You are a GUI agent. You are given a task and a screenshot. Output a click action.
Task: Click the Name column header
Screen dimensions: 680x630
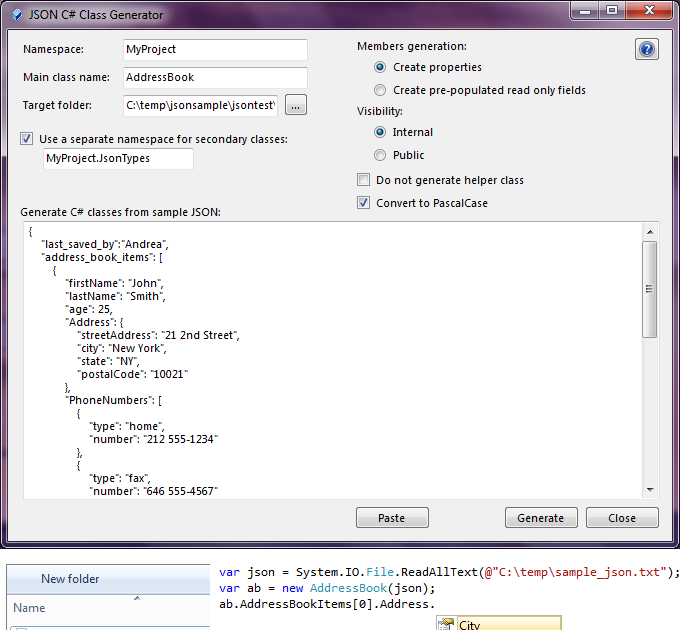coord(29,608)
